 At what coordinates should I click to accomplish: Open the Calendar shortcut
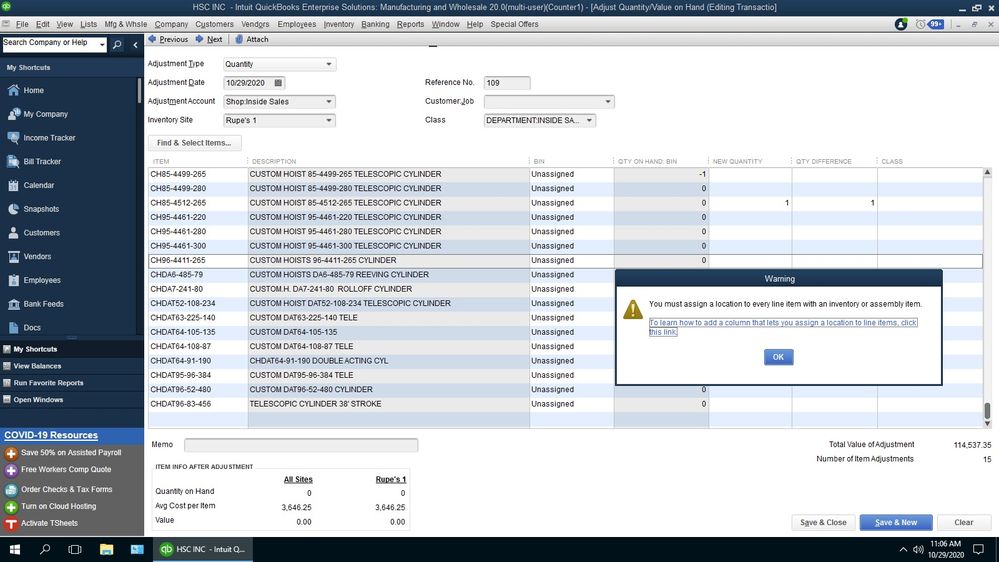38,185
